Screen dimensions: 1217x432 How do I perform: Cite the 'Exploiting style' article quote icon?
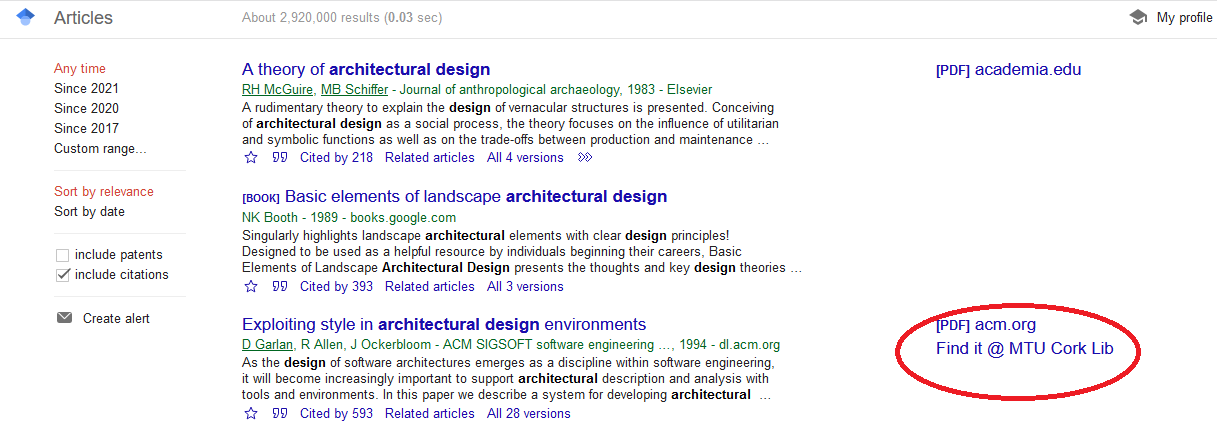280,413
